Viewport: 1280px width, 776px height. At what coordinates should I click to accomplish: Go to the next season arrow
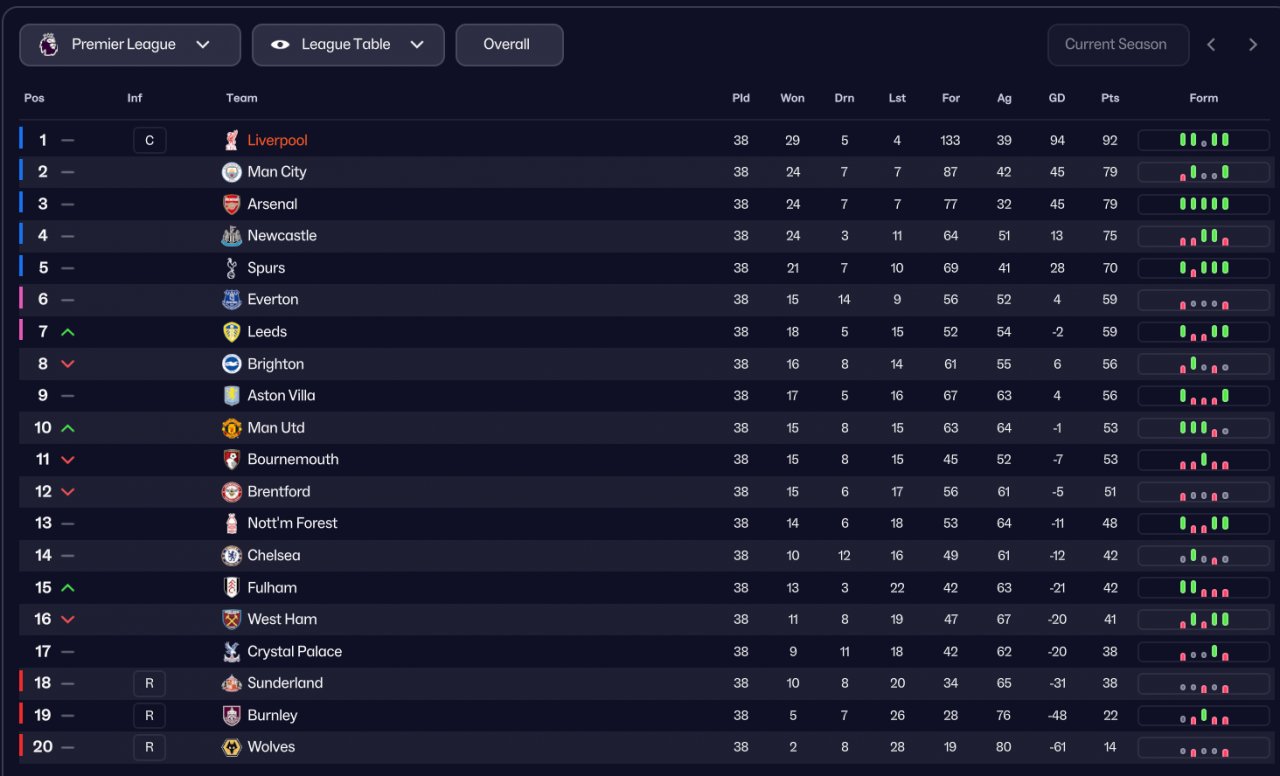point(1253,45)
